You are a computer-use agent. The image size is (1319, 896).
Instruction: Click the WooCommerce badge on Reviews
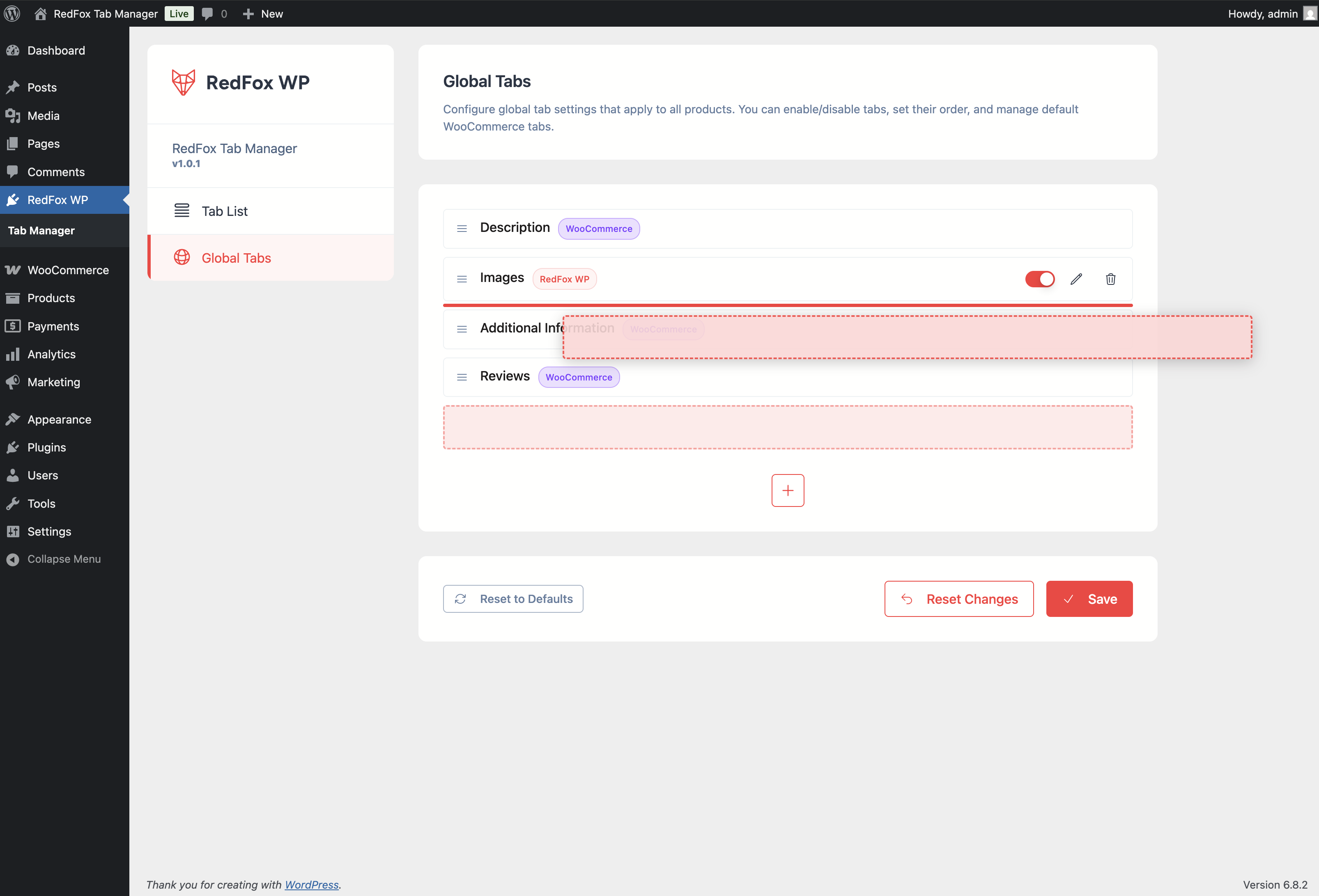[579, 377]
